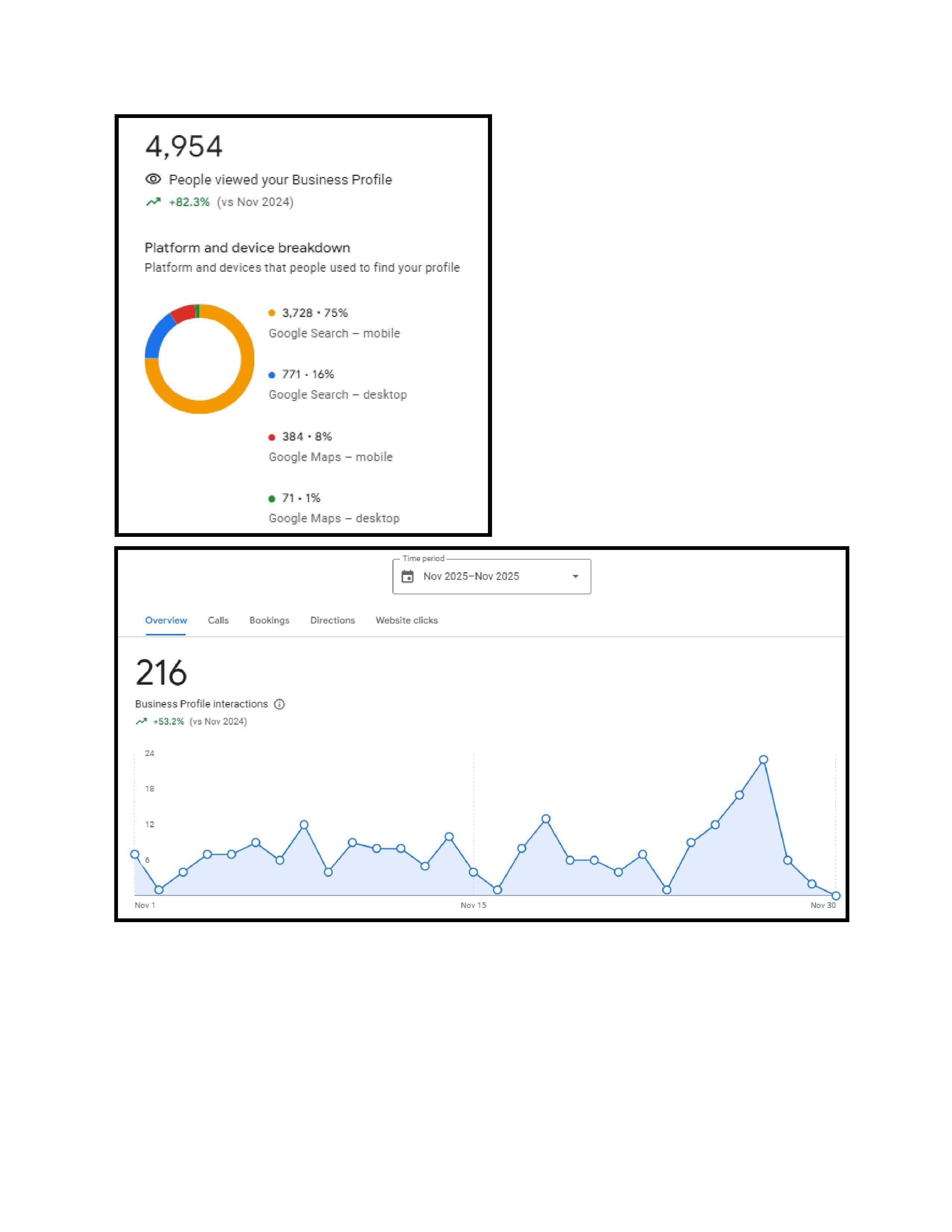
Task: Select the Directions tab
Action: coord(332,620)
